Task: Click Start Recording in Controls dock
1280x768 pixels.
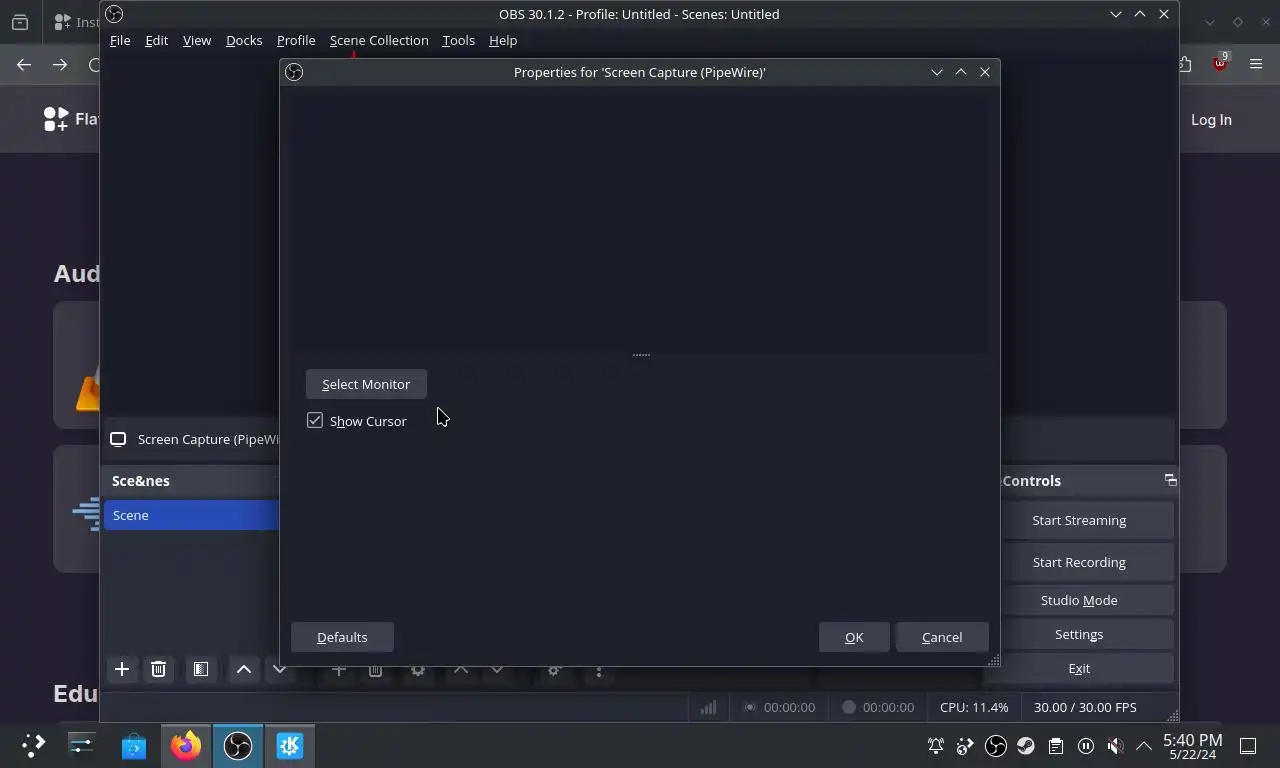Action: click(1079, 562)
